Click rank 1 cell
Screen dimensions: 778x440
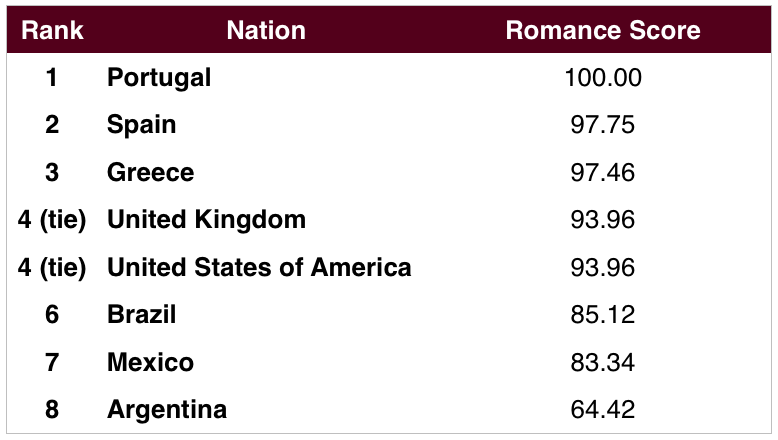pos(52,78)
